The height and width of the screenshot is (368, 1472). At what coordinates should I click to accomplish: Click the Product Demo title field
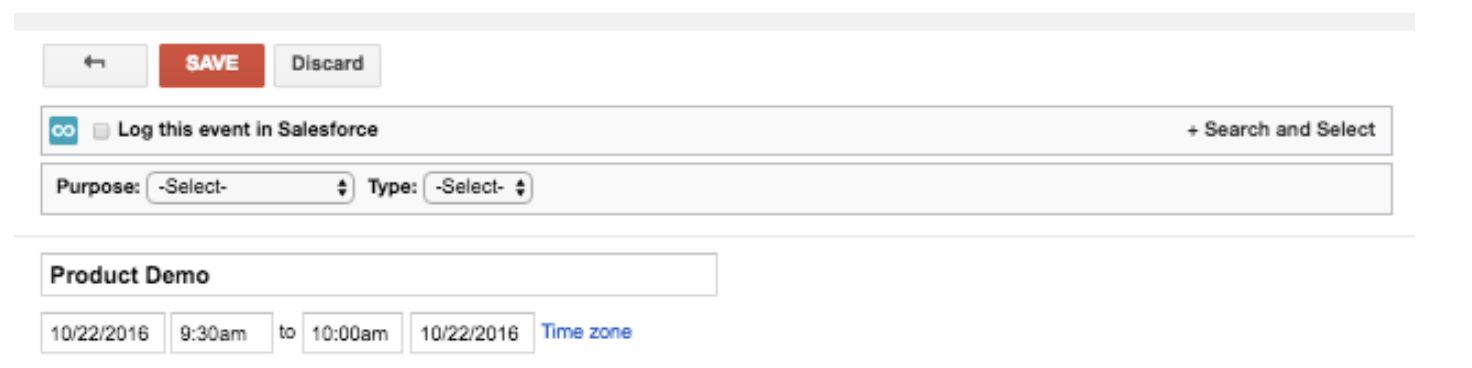(x=379, y=275)
